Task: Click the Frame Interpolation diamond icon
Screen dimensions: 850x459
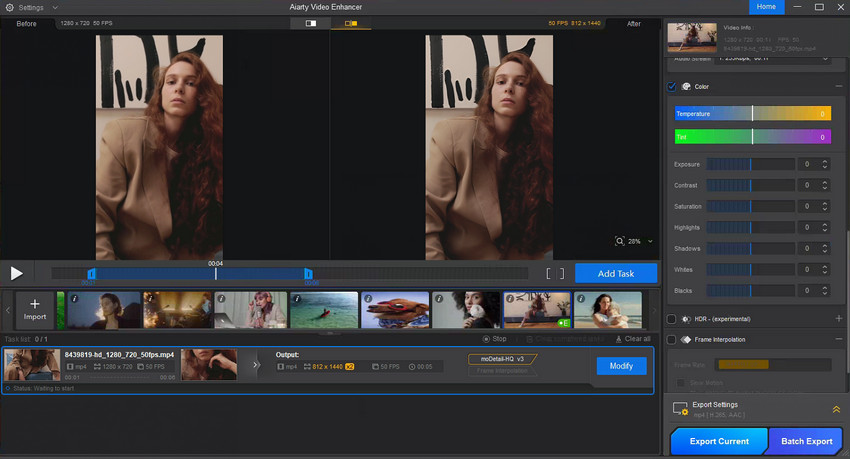Action: coord(686,340)
